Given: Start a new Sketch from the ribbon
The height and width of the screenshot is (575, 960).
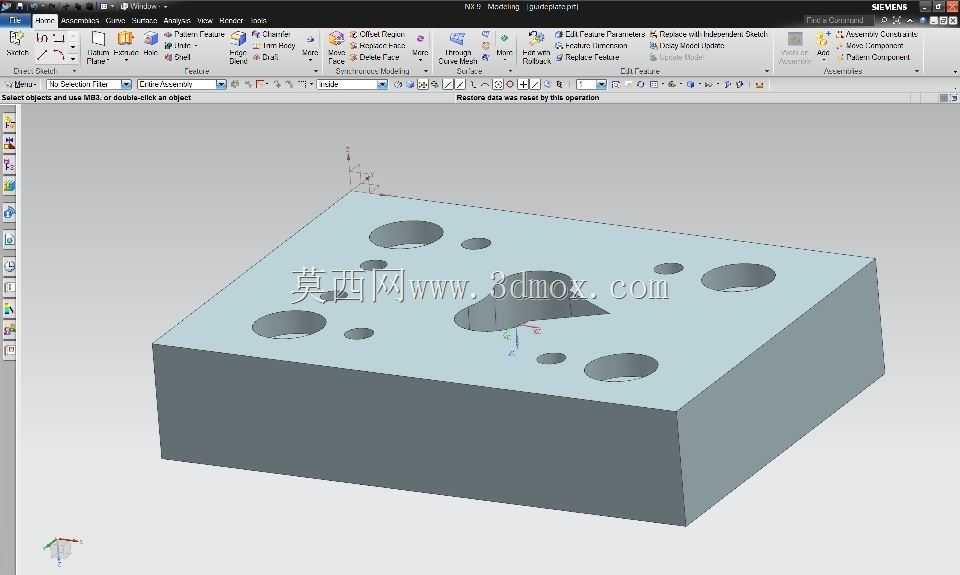Looking at the screenshot, I should [17, 44].
